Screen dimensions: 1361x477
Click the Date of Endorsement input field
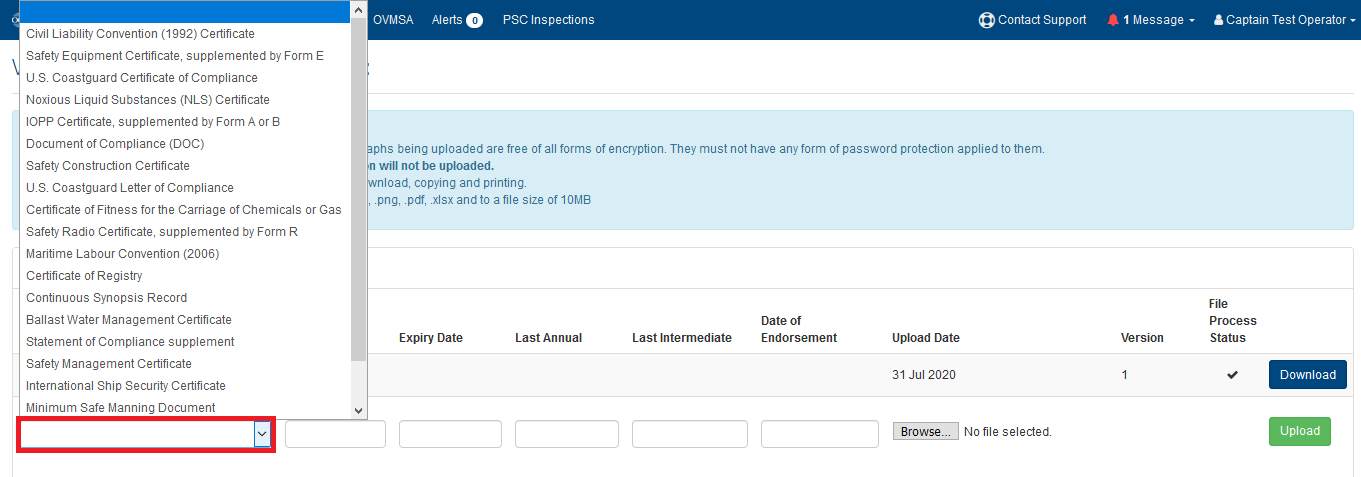[x=820, y=434]
